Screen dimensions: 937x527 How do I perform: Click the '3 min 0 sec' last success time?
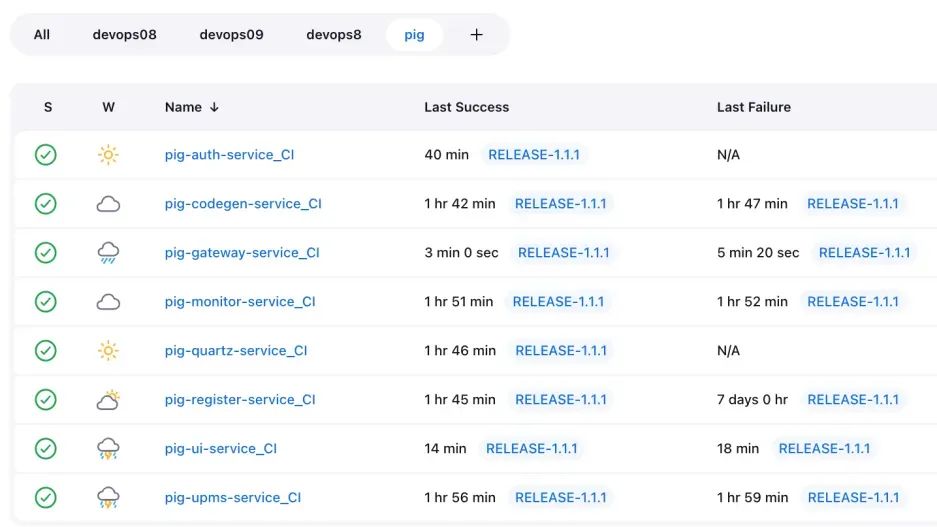click(461, 253)
